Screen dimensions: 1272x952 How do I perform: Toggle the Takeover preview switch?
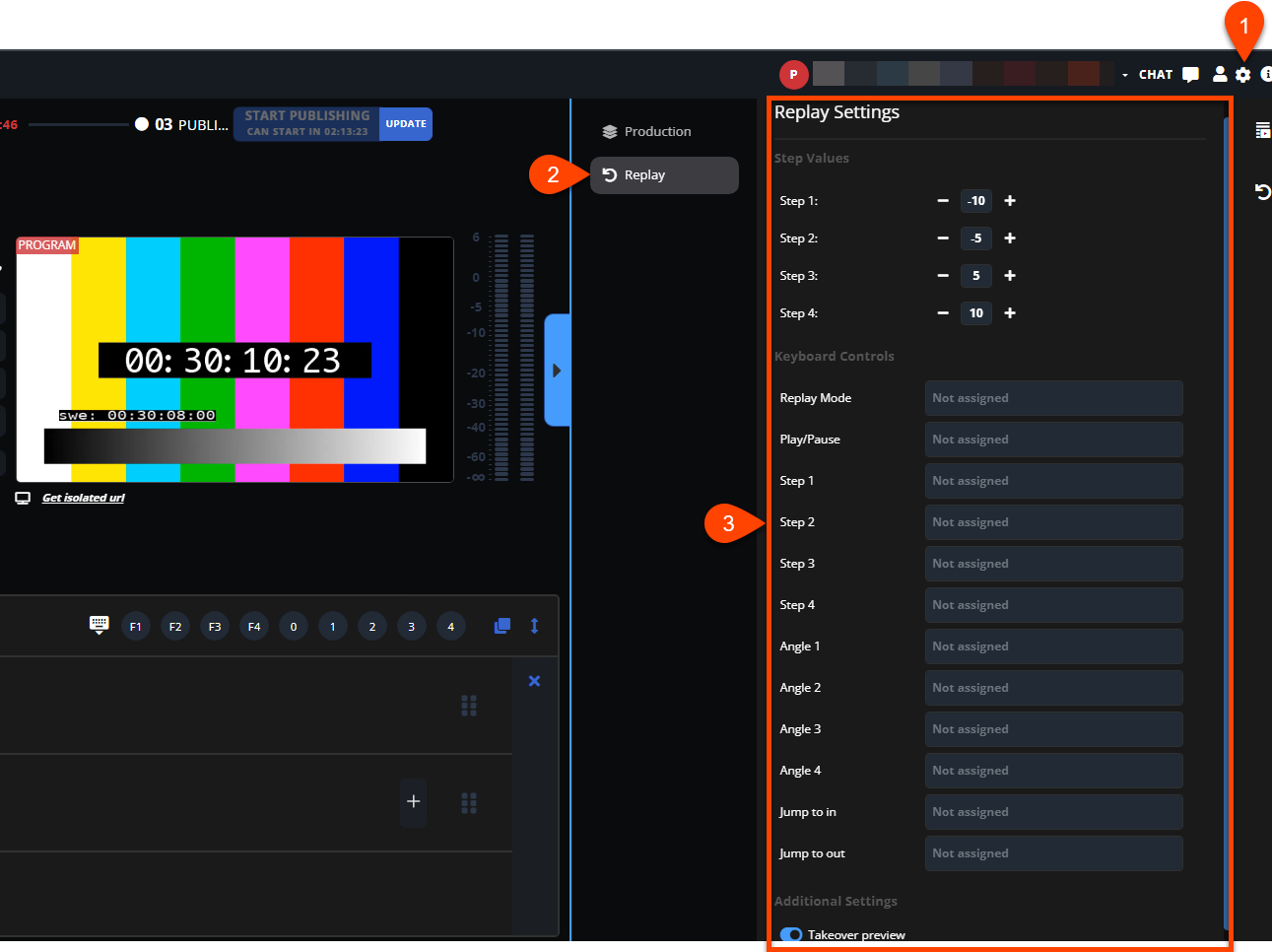pos(791,934)
